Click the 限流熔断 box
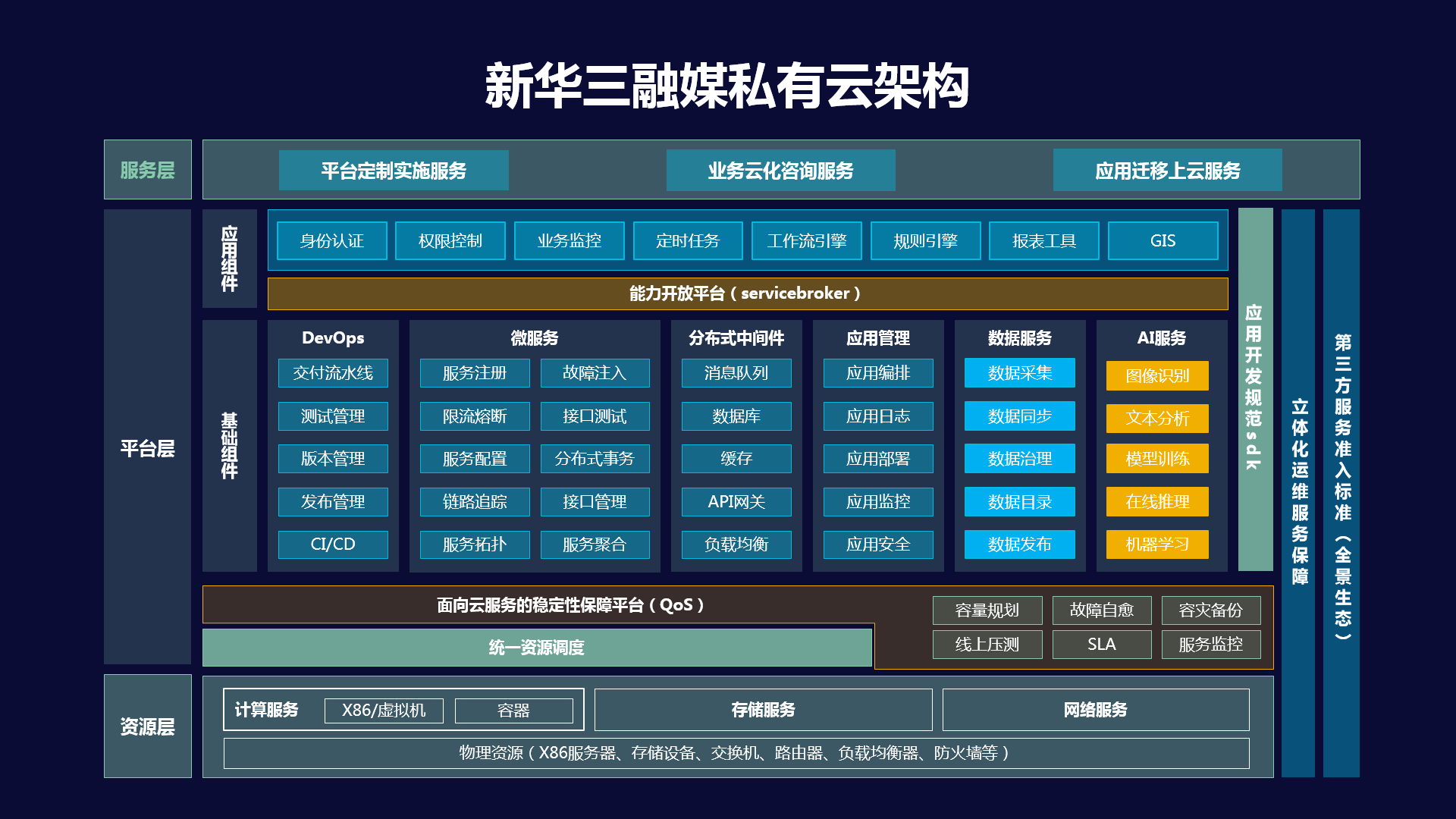The image size is (1456, 819). pos(475,416)
